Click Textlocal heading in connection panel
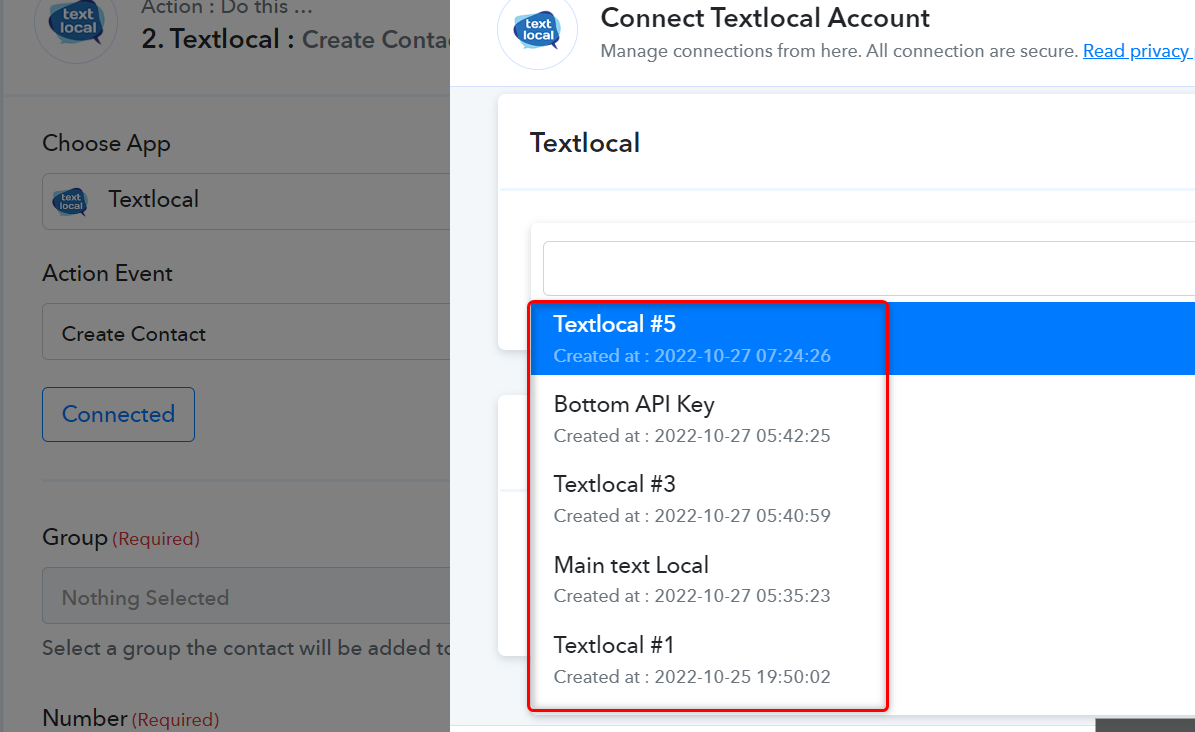 585,143
